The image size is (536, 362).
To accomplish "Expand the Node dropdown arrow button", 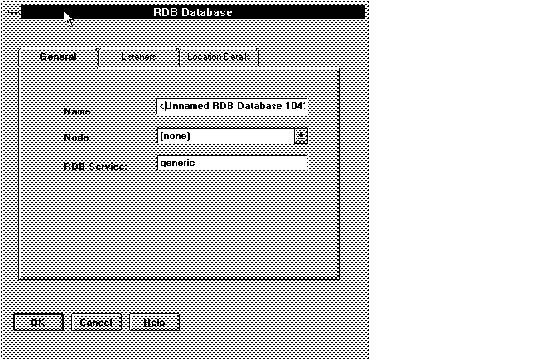I will tap(301, 136).
